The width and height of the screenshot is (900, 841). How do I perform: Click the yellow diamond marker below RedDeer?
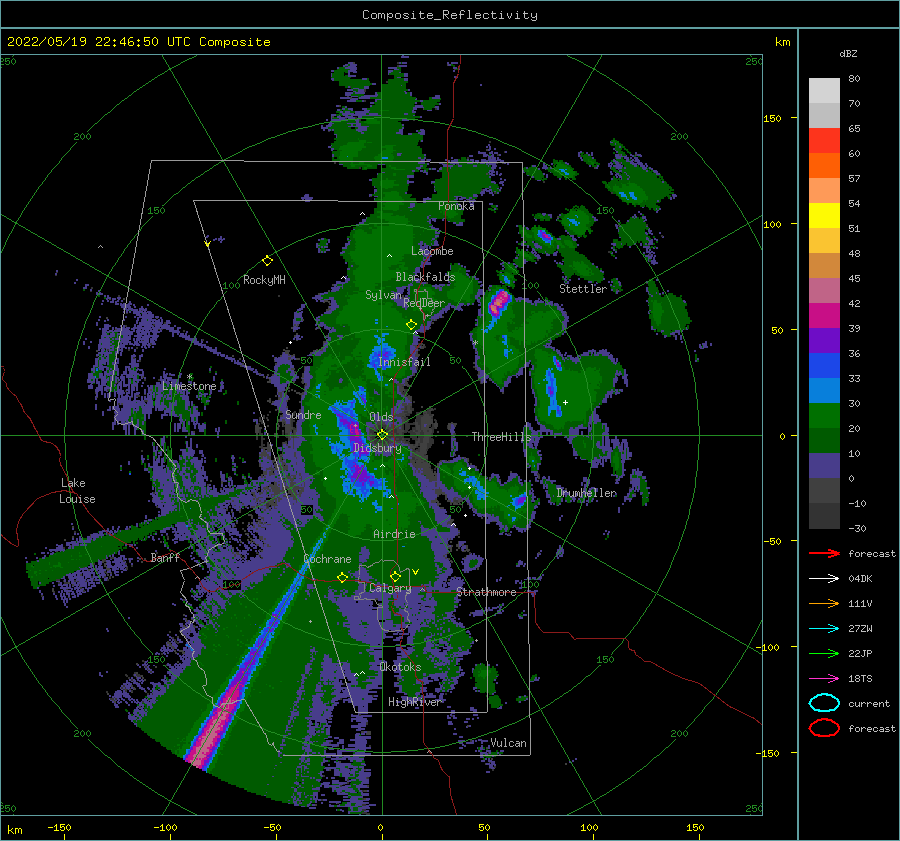pos(412,325)
